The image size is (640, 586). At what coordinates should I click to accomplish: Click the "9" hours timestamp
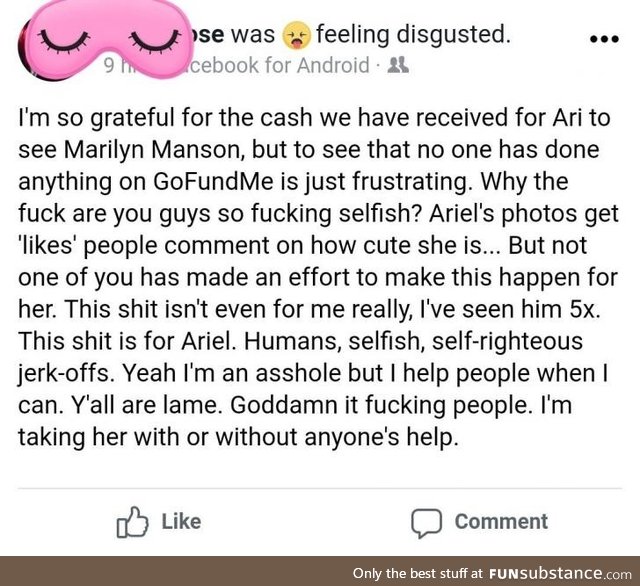click(109, 66)
